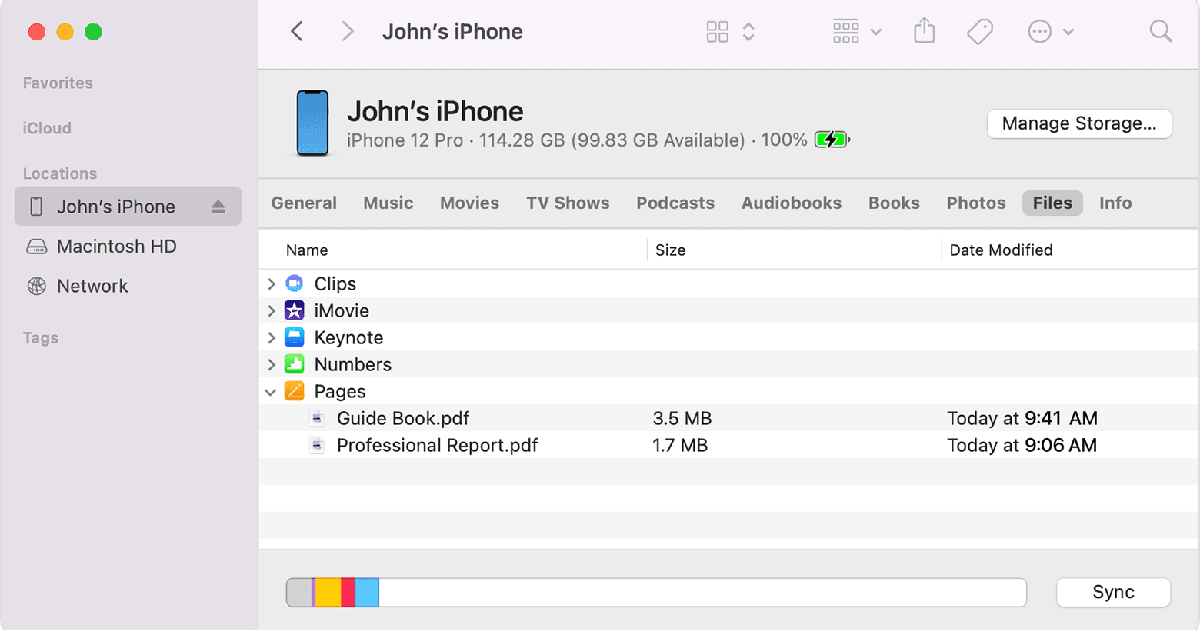Expand the Numbers folder
This screenshot has height=630, width=1200.
[x=271, y=364]
